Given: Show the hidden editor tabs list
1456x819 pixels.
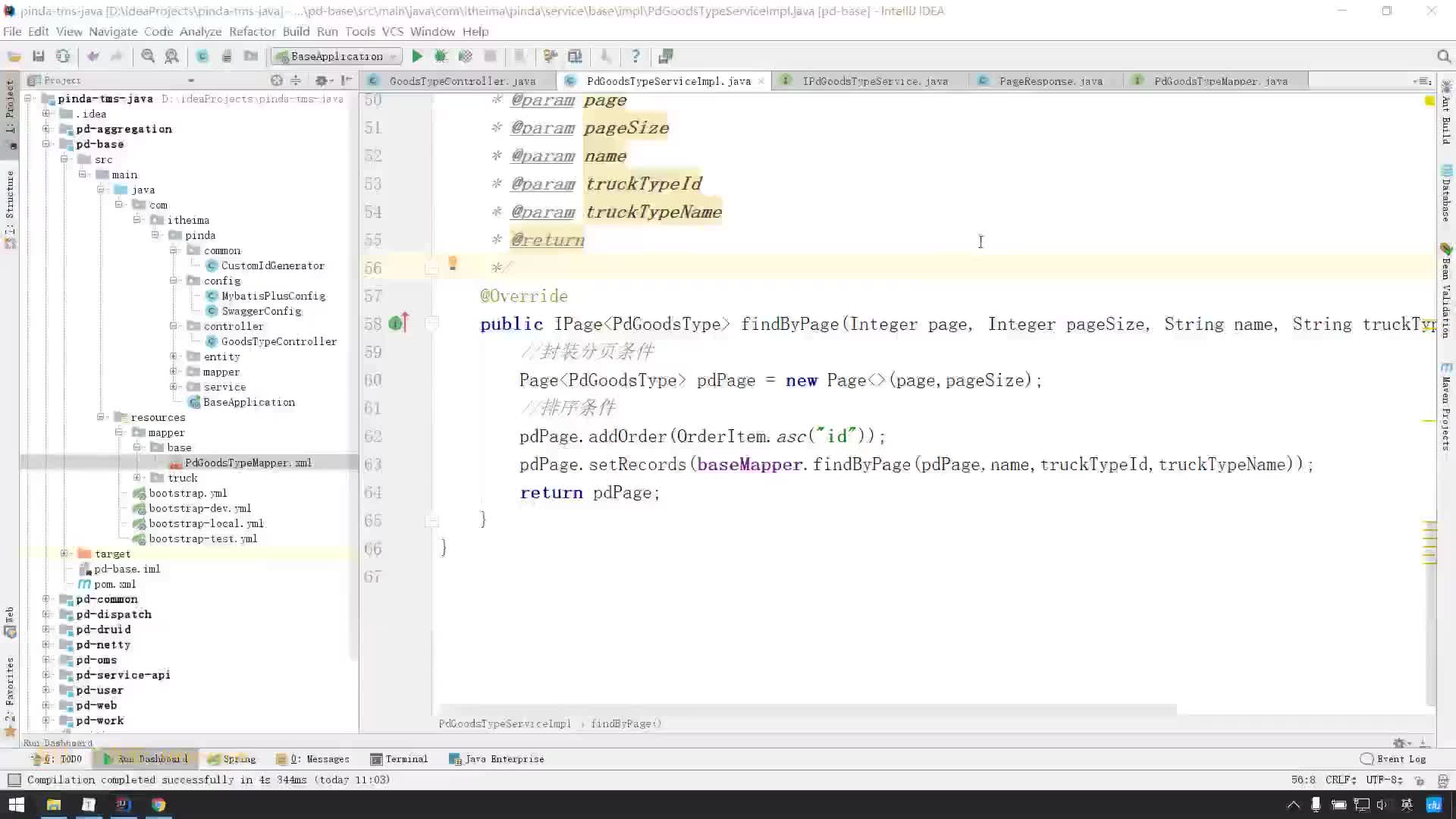Looking at the screenshot, I should tap(1423, 81).
